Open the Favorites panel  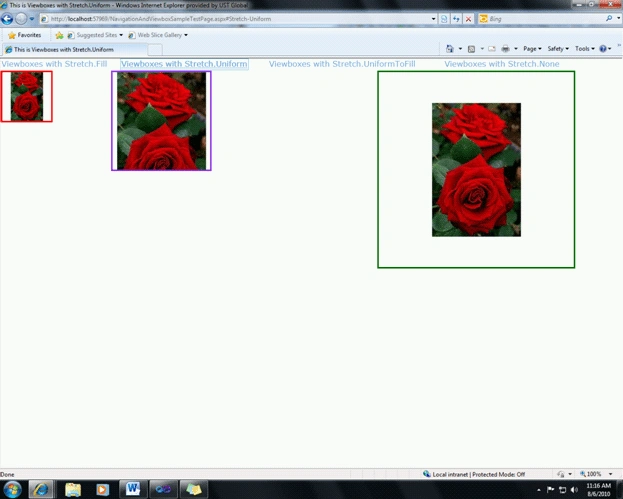[25, 35]
